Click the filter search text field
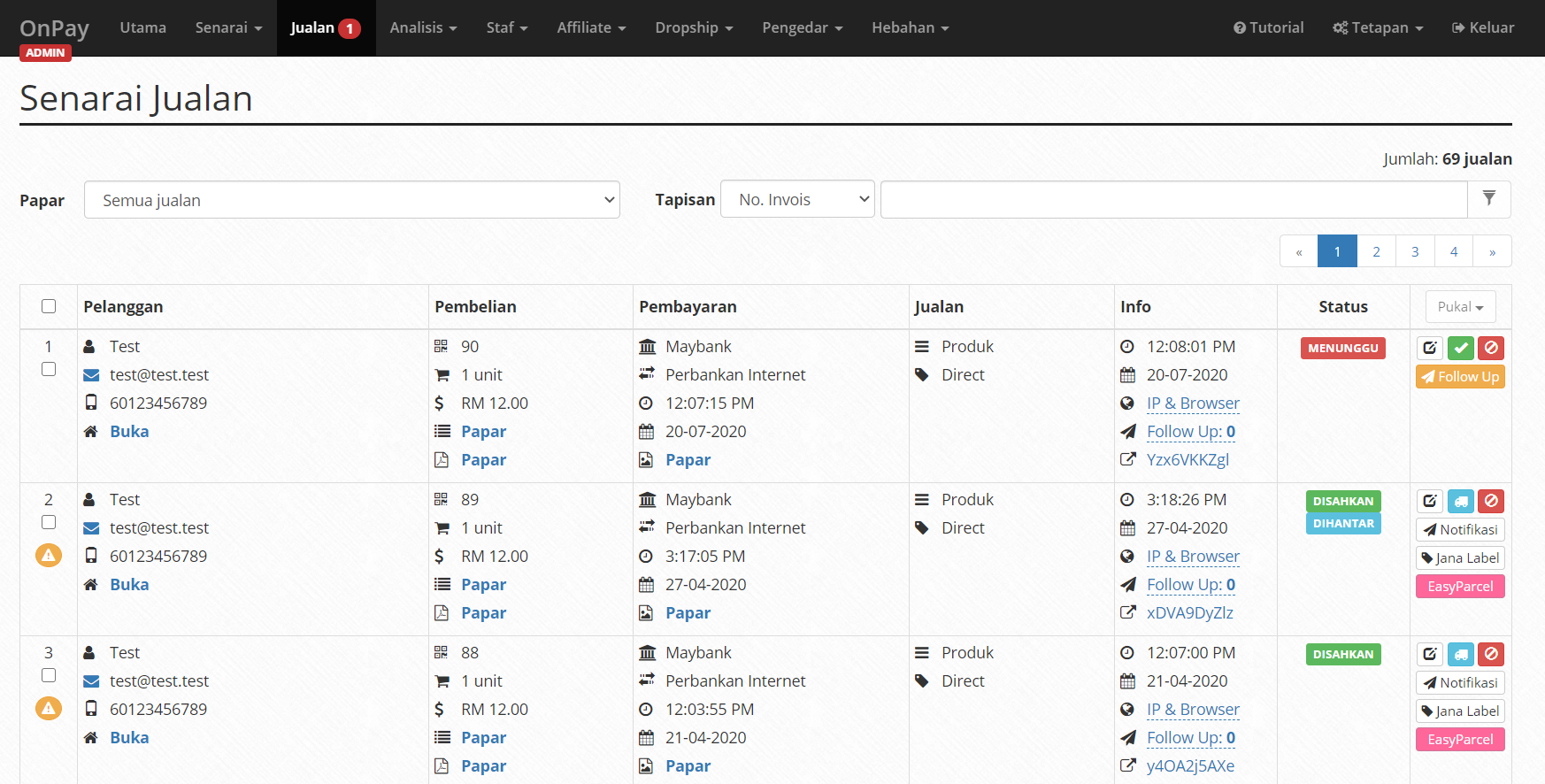 tap(1173, 199)
